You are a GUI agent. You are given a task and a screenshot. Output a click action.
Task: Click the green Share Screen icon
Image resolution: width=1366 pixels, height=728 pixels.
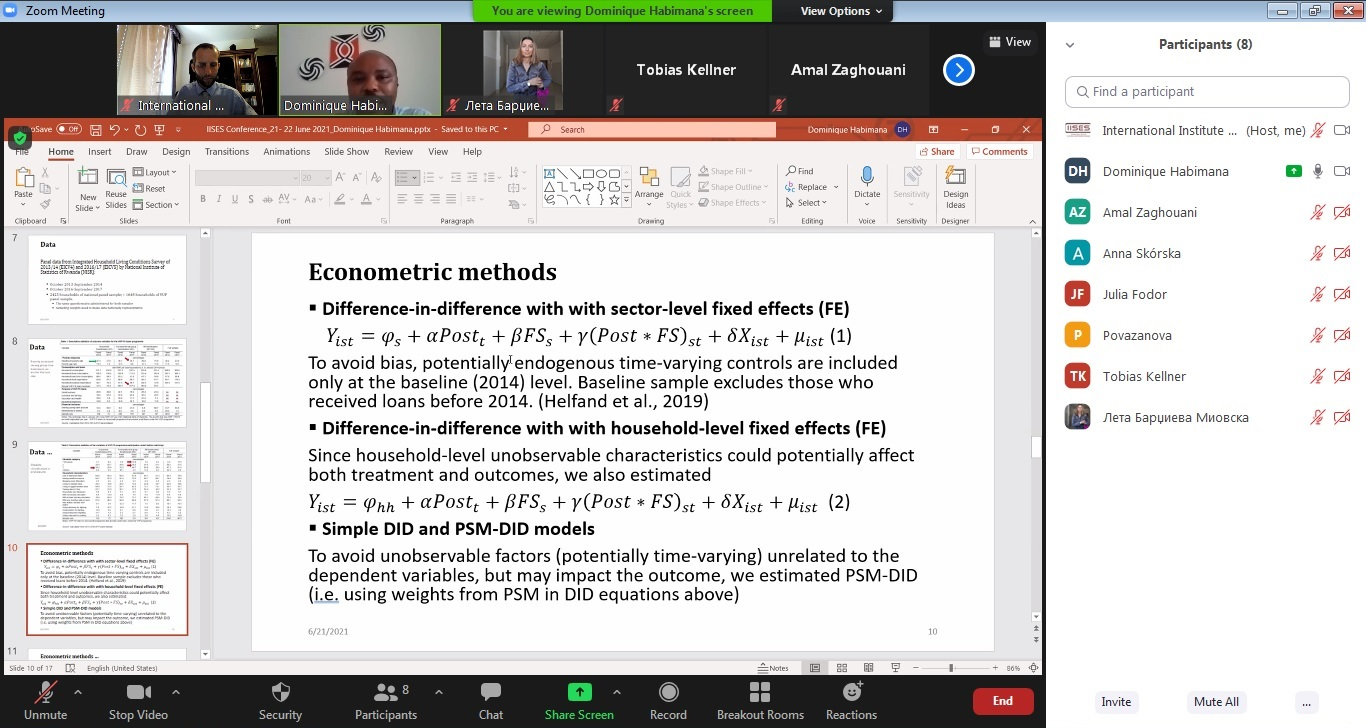click(x=579, y=692)
